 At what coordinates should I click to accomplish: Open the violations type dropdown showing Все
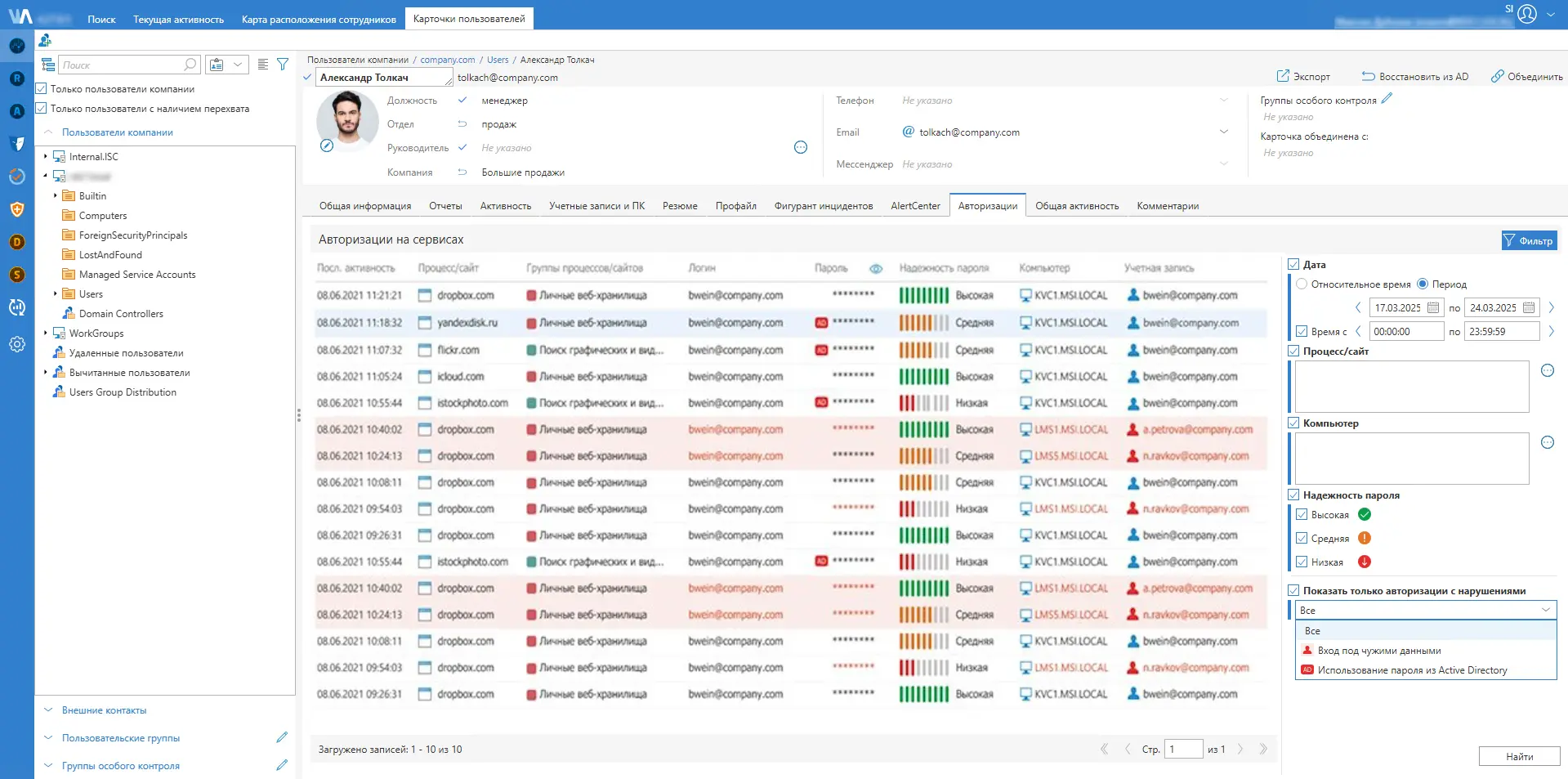pyautogui.click(x=1426, y=610)
